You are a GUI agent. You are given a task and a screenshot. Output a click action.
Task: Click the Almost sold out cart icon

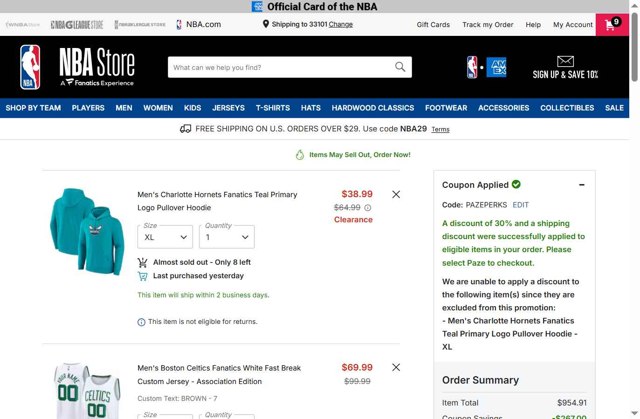(142, 262)
